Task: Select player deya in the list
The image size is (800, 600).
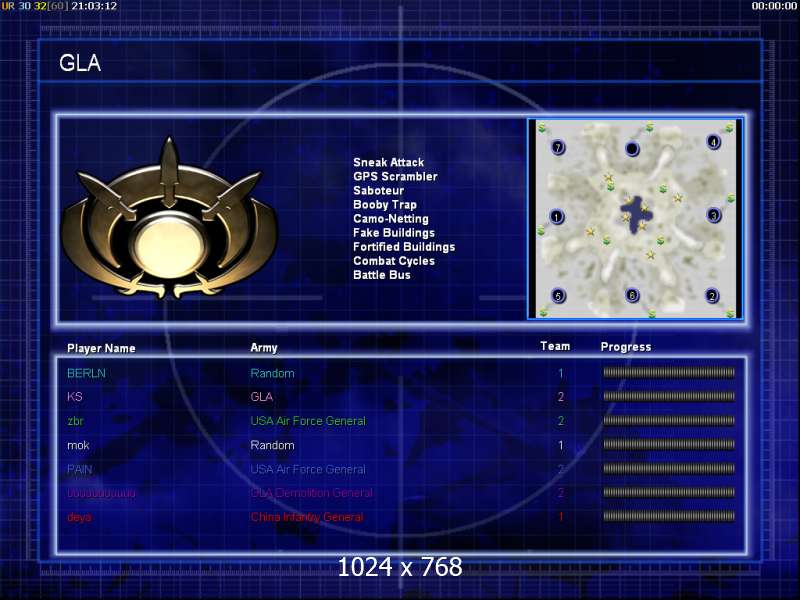Action: [79, 517]
